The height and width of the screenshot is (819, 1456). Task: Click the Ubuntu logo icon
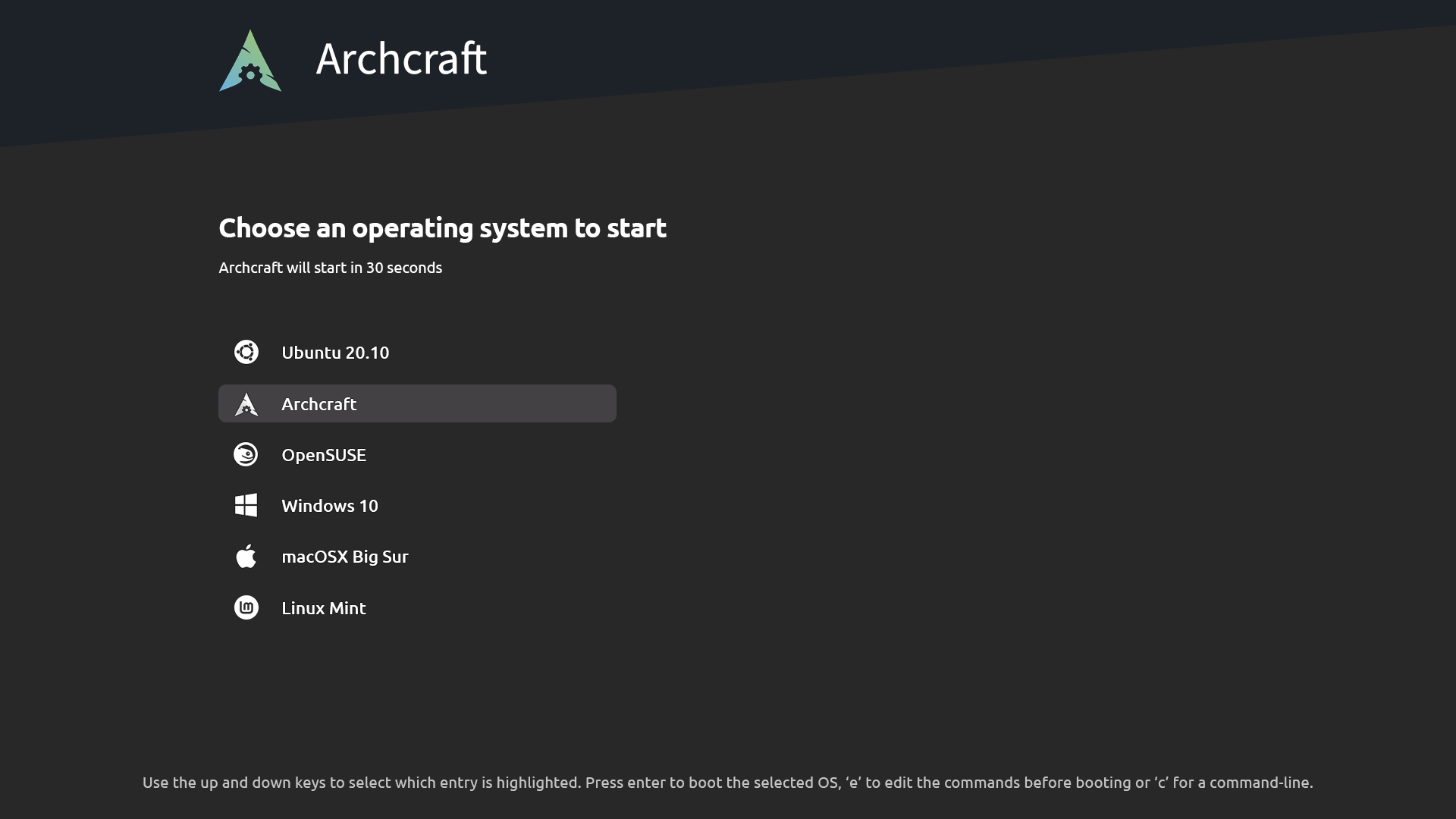pyautogui.click(x=246, y=352)
